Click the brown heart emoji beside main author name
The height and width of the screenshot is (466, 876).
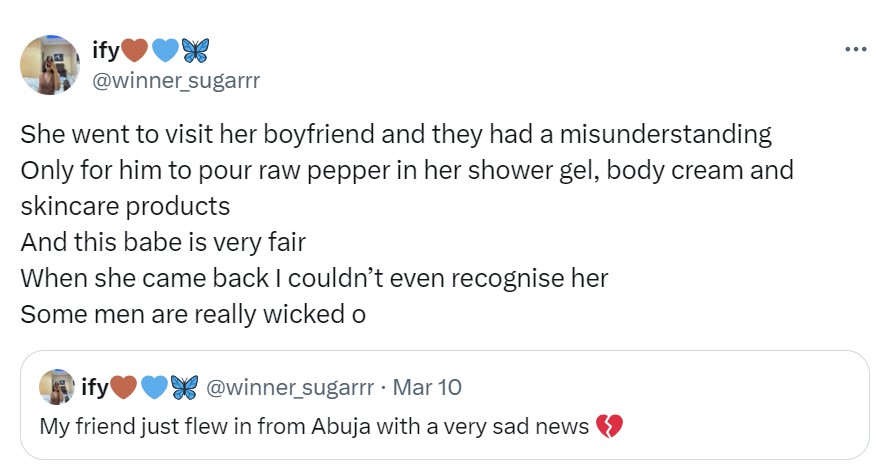[134, 49]
